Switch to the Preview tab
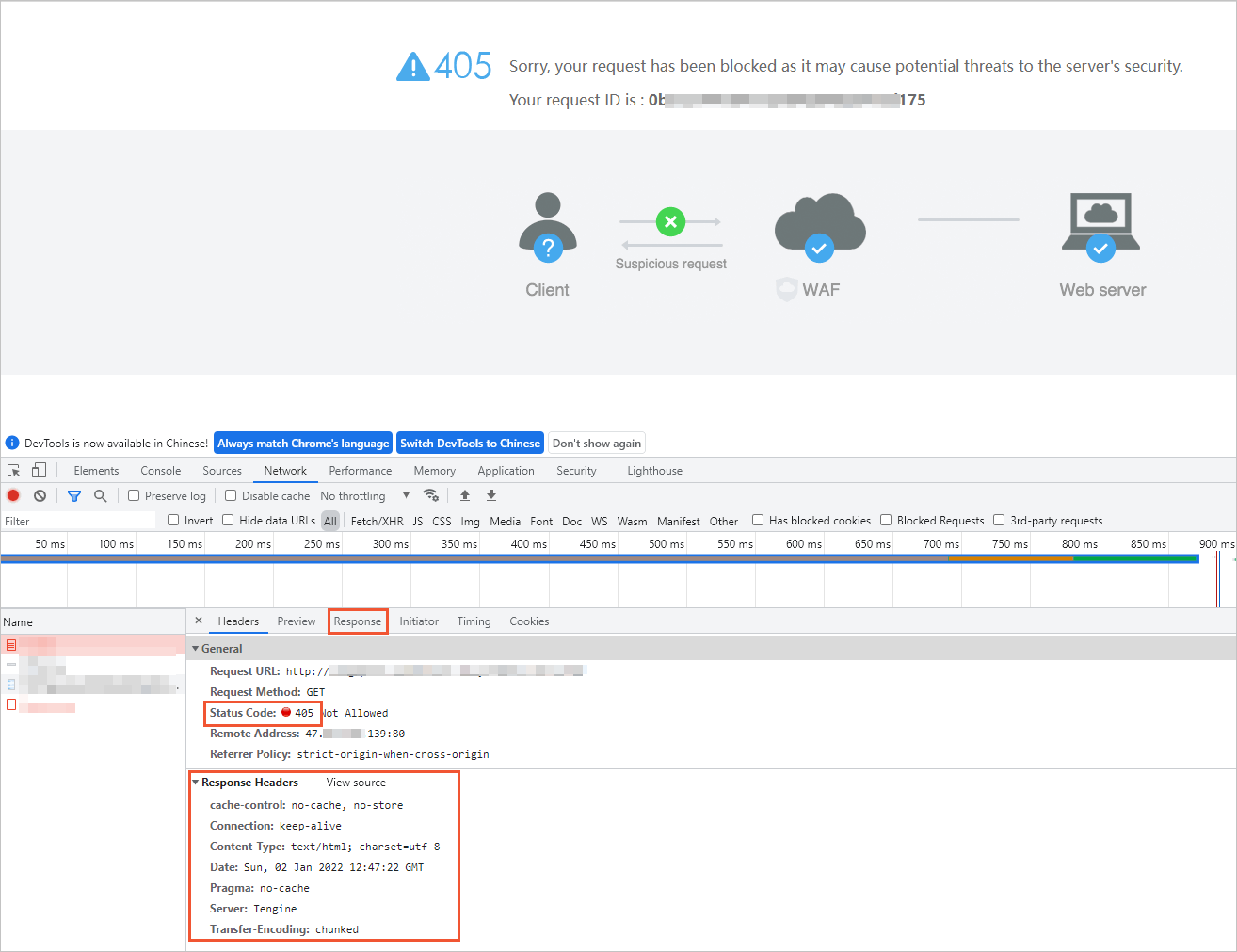The width and height of the screenshot is (1237, 952). pos(297,621)
